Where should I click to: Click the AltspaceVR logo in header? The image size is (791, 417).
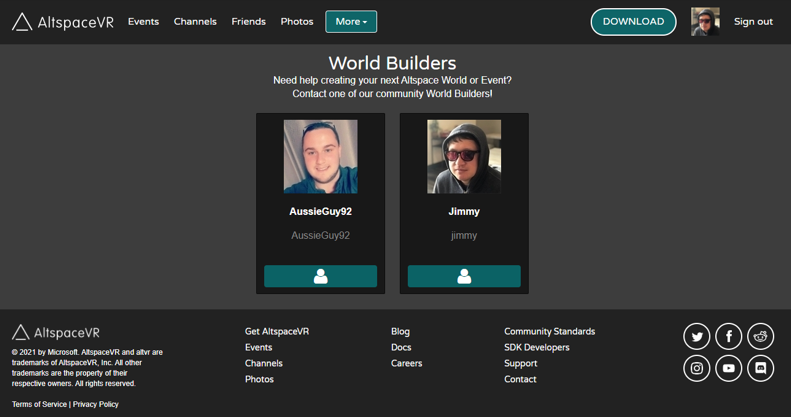pos(63,22)
